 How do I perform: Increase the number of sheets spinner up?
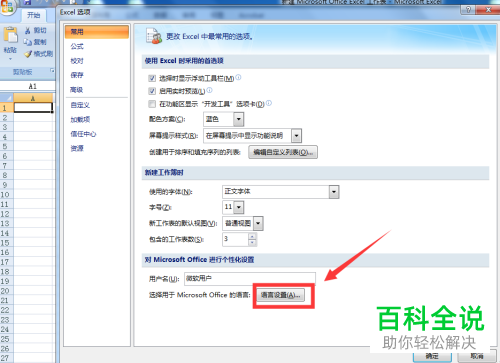(252, 236)
